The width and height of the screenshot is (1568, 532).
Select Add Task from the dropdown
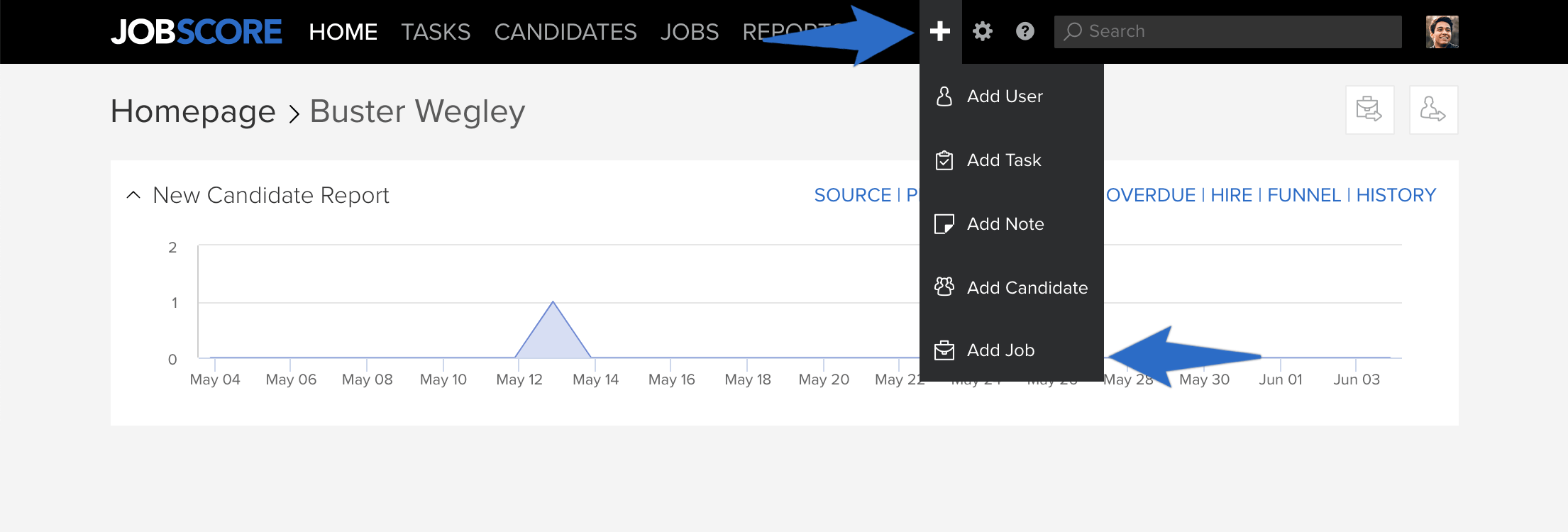click(x=1012, y=160)
